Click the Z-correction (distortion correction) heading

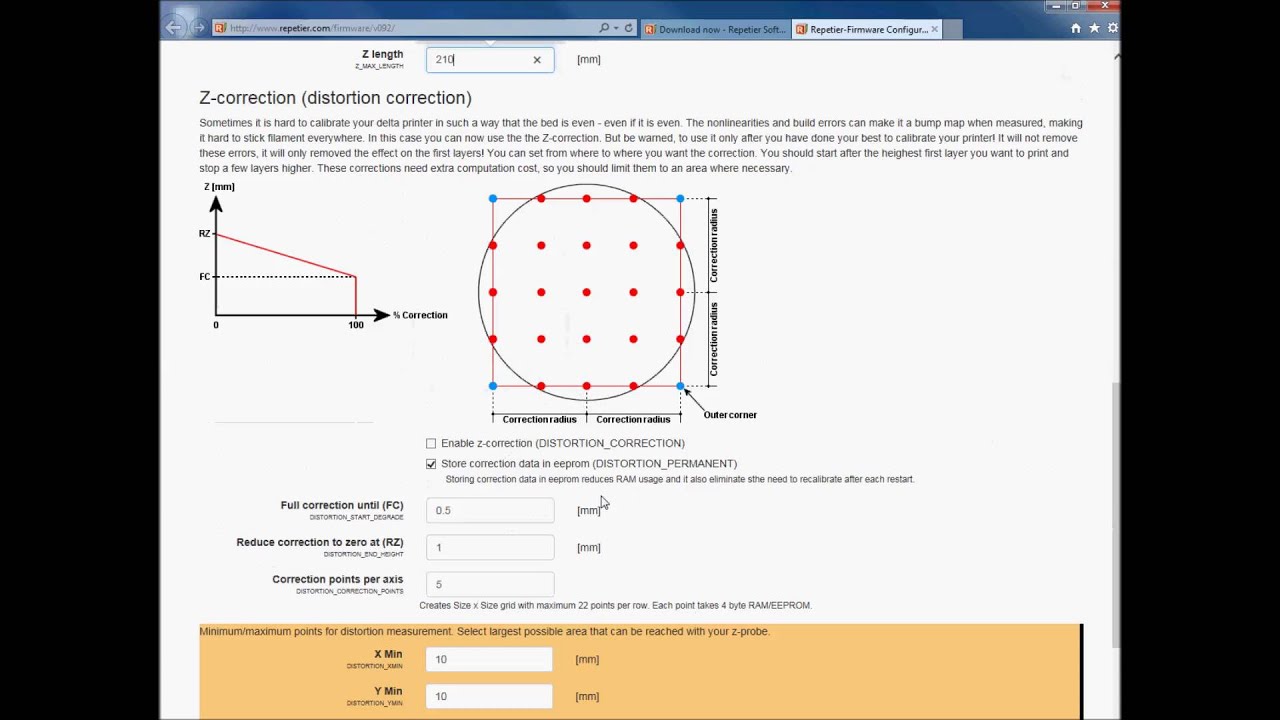pyautogui.click(x=335, y=97)
